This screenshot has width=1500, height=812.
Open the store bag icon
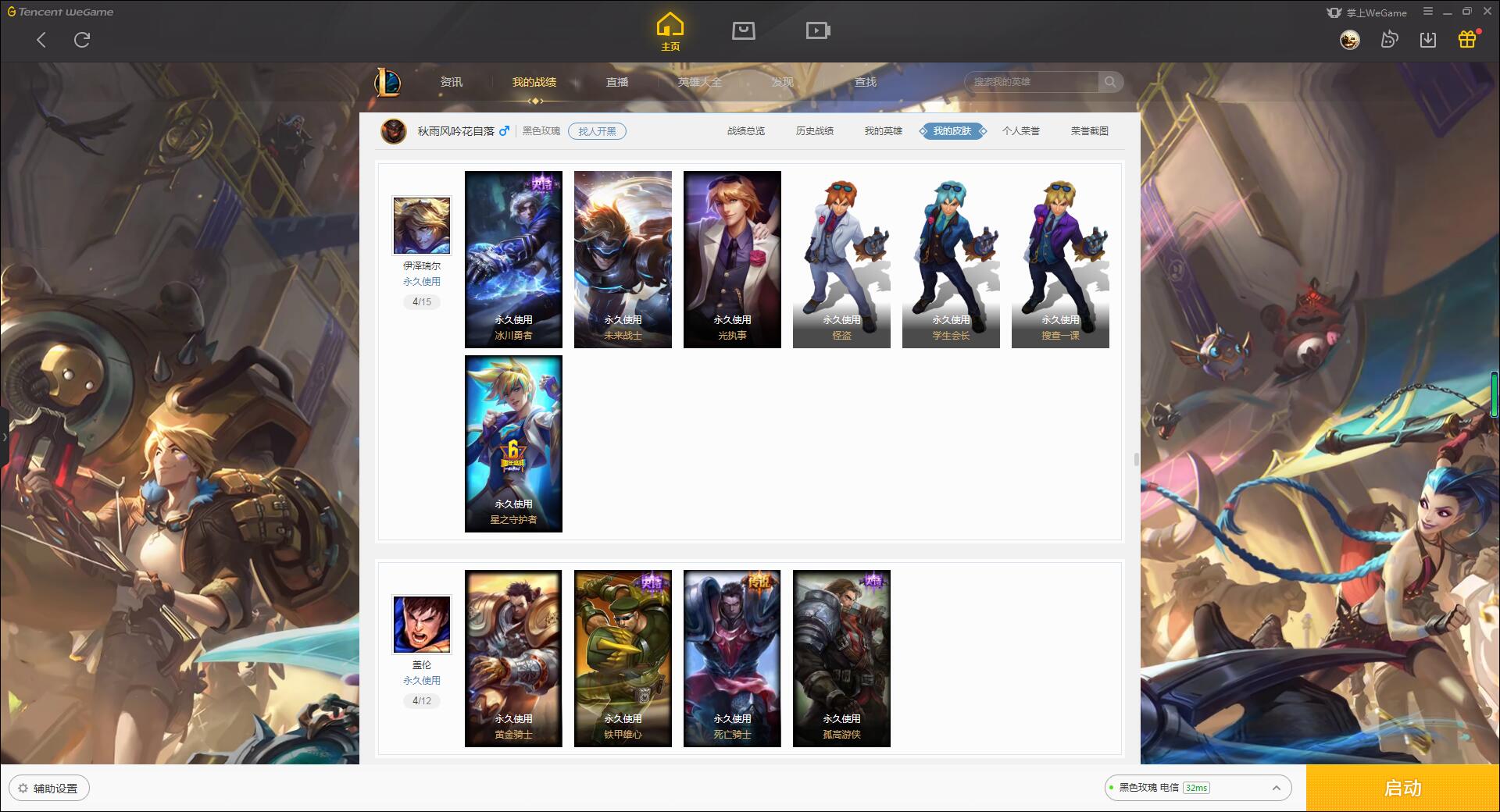click(x=743, y=30)
